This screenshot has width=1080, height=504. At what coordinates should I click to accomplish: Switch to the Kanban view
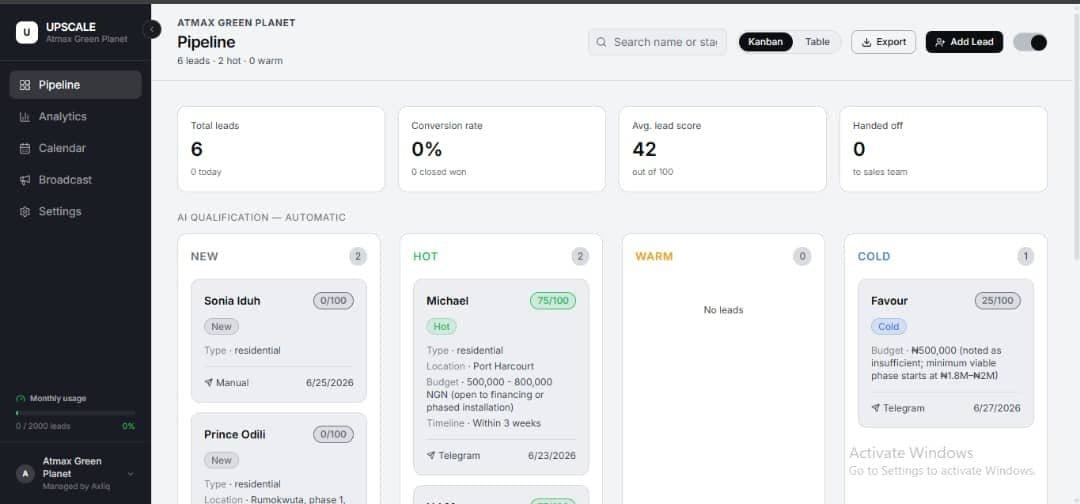click(x=765, y=42)
